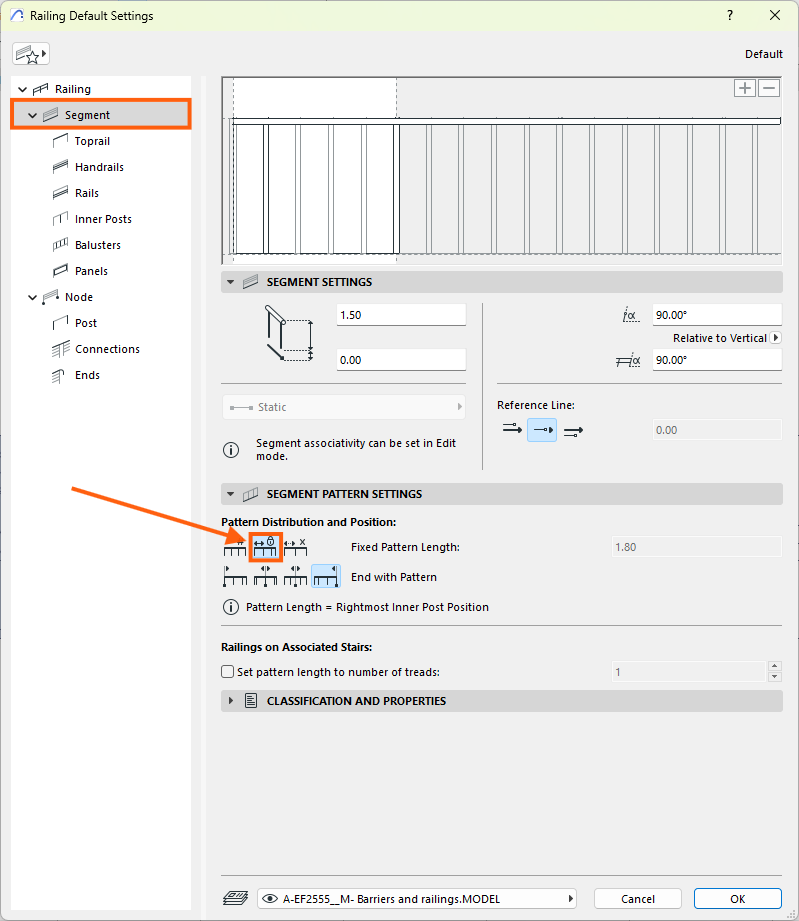The height and width of the screenshot is (921, 799).
Task: Open the Relative to Vertical arrow menu
Action: (776, 338)
